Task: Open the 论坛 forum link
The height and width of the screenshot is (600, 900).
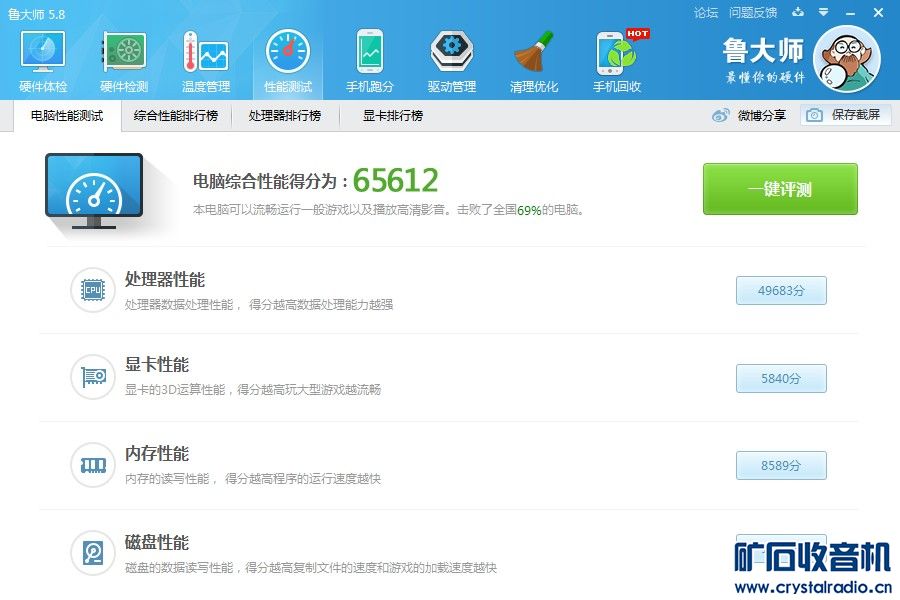Action: (705, 13)
